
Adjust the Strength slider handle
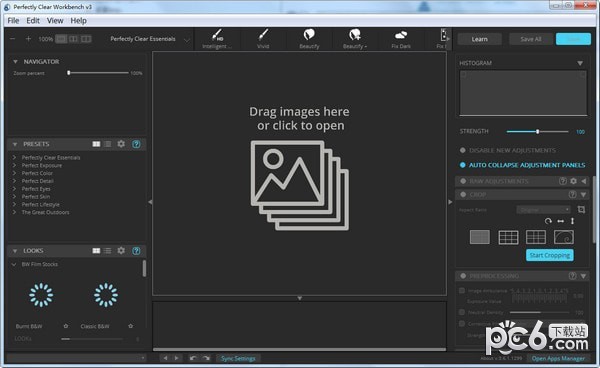[538, 132]
